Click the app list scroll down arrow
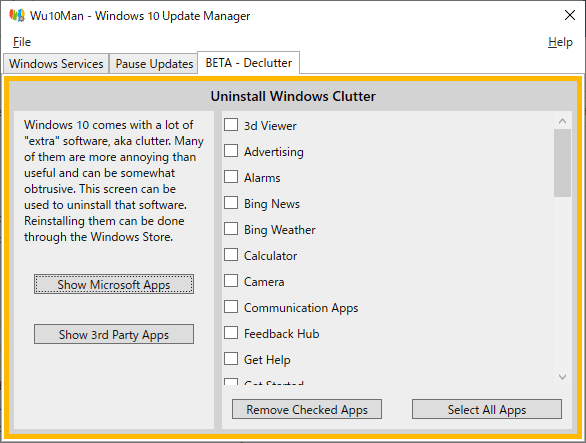Viewport: 586px width, 443px height. tap(562, 377)
